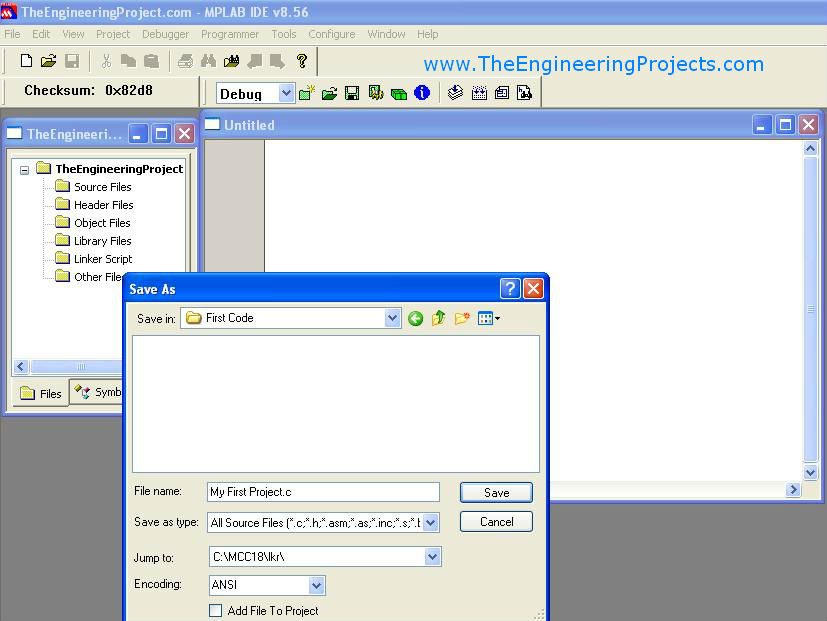Select the Source Files folder
This screenshot has height=621, width=827.
93,187
